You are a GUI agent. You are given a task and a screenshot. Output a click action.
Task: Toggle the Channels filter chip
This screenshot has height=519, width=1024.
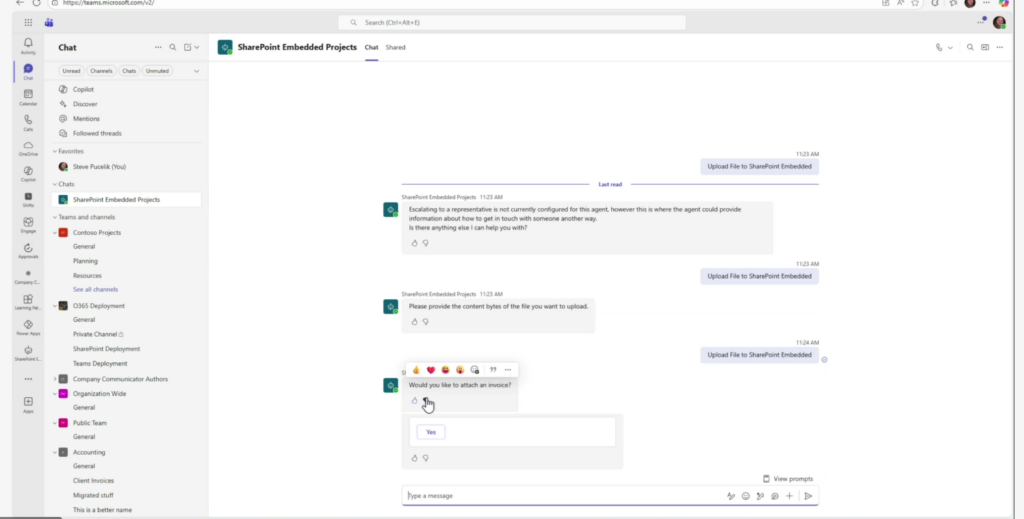[x=101, y=71]
